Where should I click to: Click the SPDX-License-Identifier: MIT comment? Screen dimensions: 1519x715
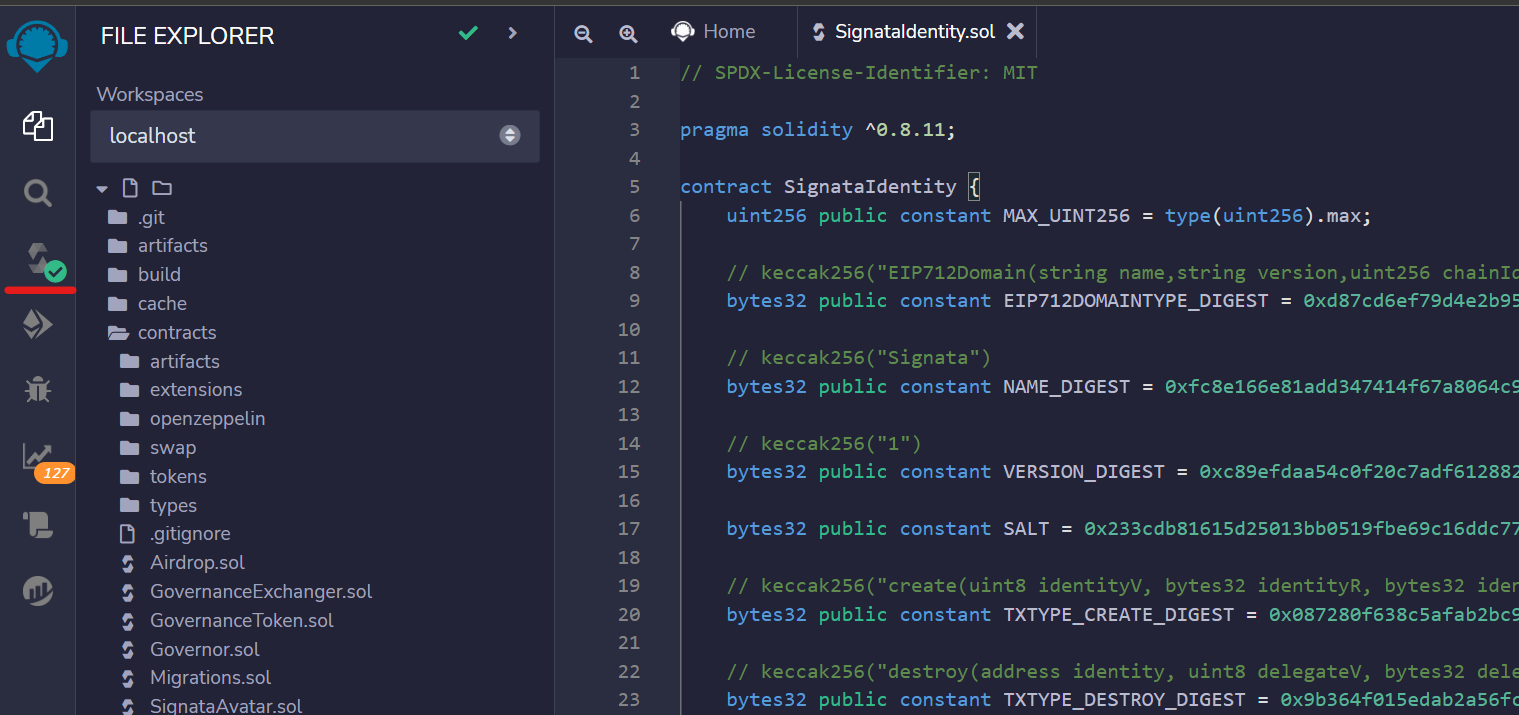coord(859,73)
